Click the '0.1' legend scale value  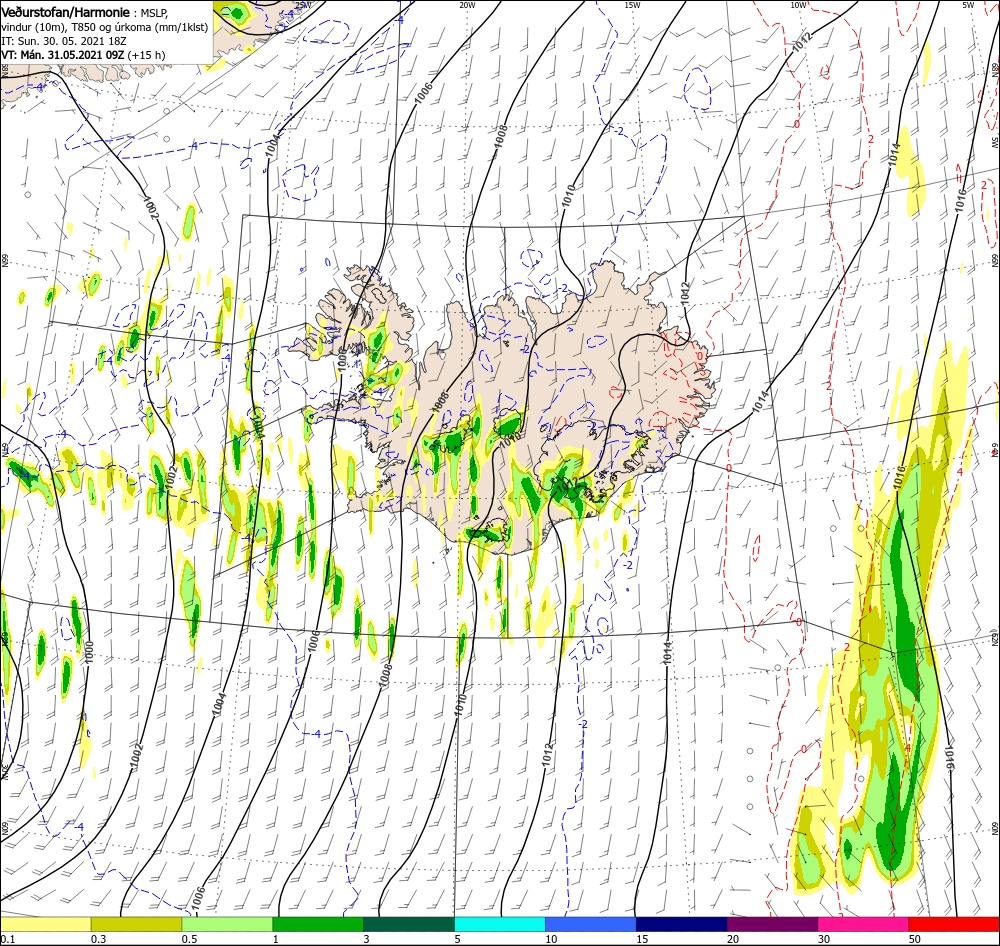(x=8, y=939)
